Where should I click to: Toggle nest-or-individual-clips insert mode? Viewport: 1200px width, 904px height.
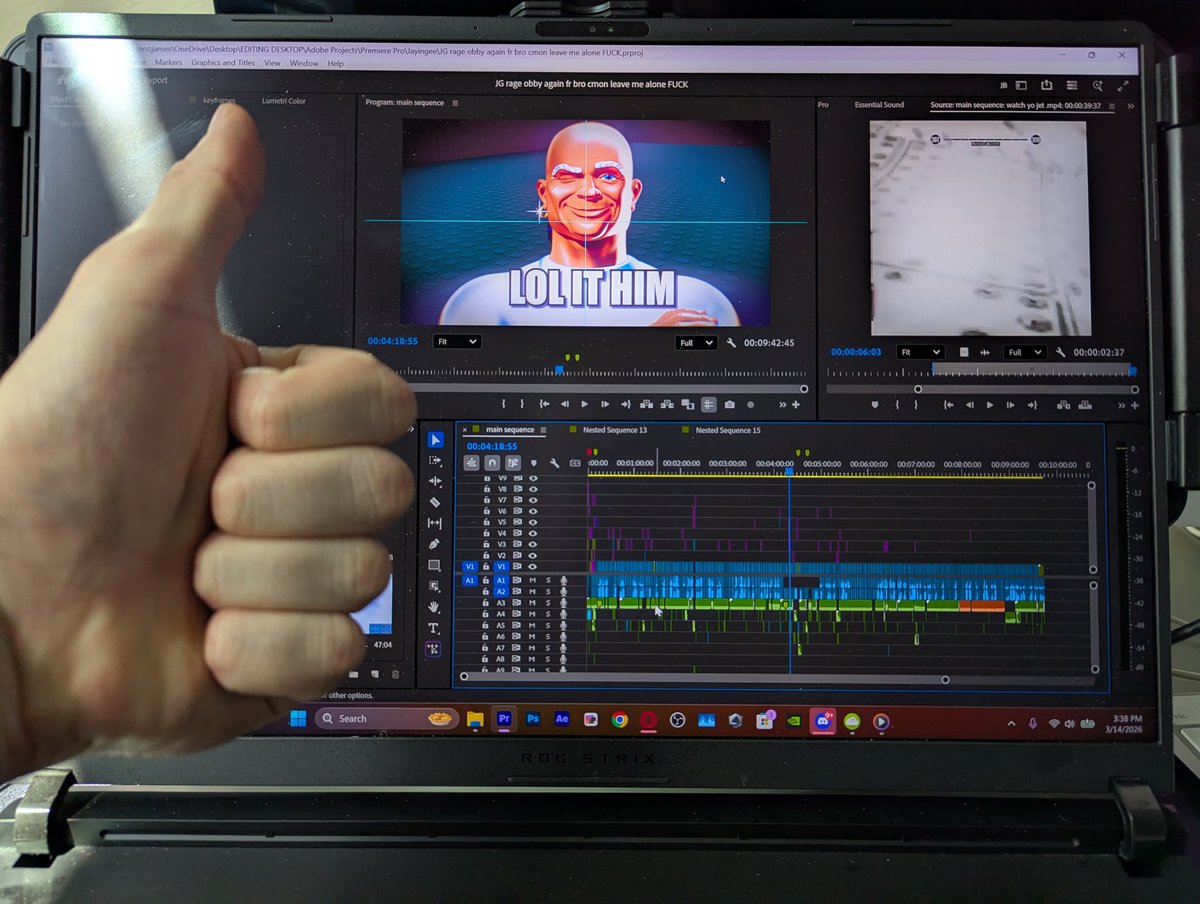click(471, 463)
